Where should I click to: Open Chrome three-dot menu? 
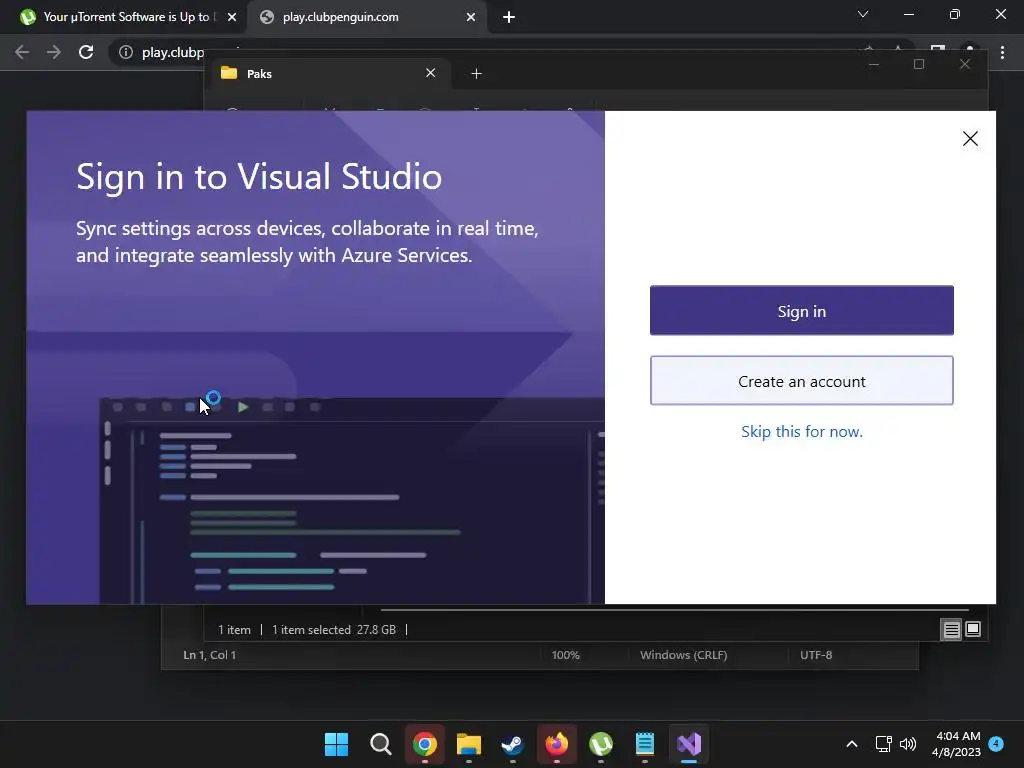[1002, 52]
